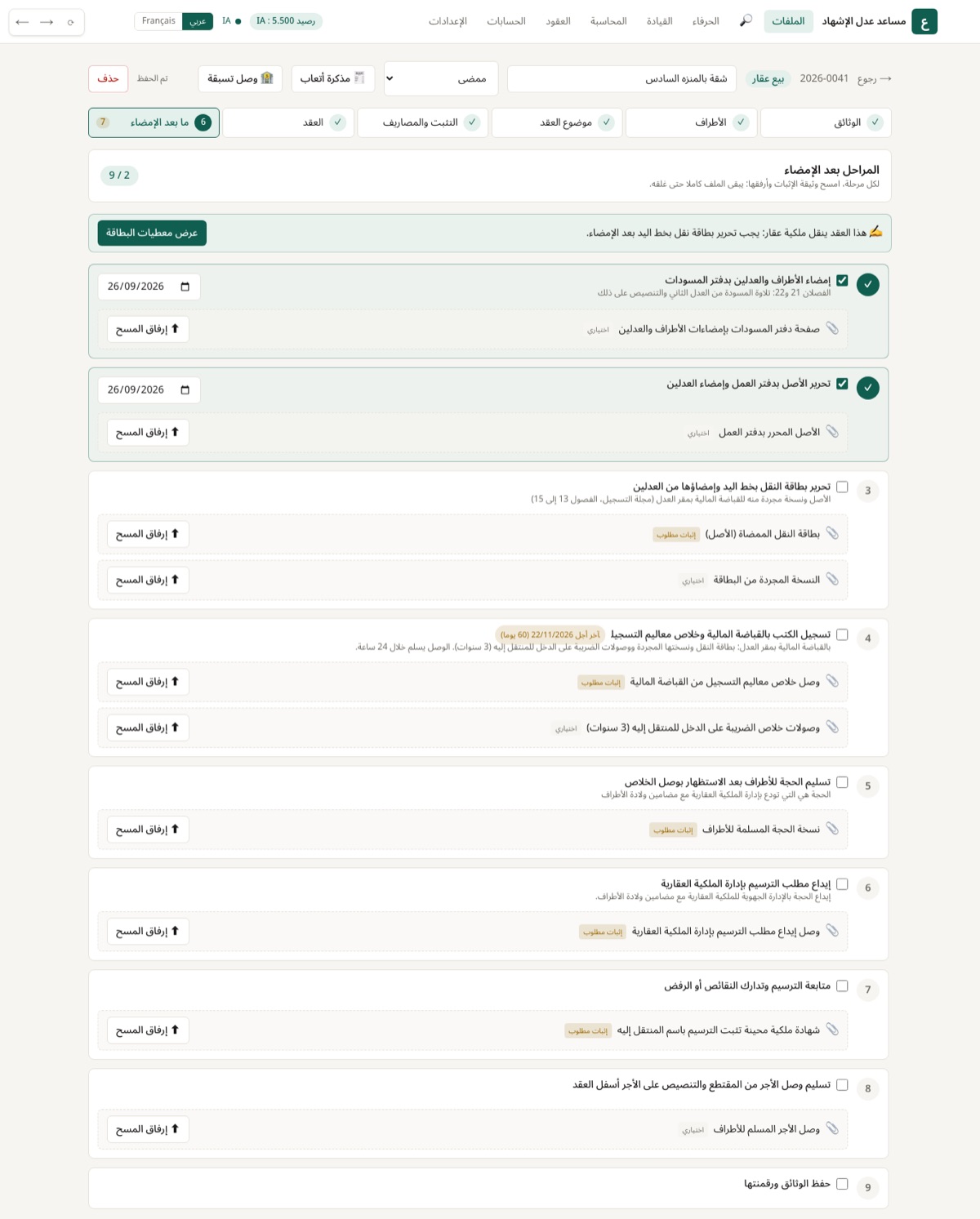Select عربي language option

(198, 21)
